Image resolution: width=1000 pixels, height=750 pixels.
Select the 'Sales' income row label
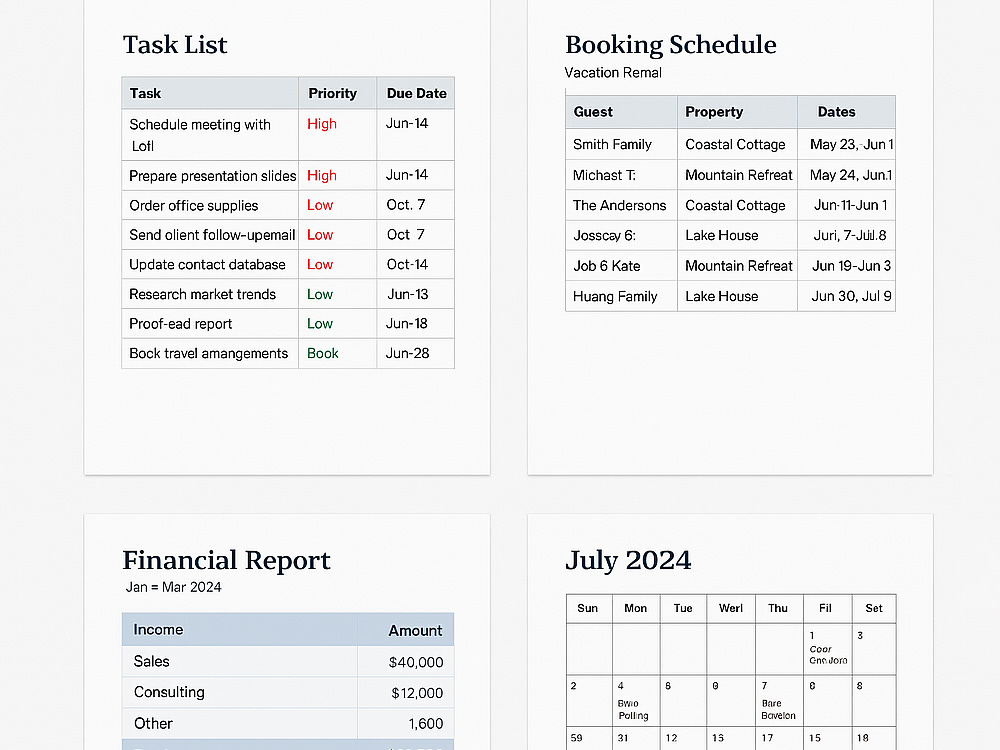(x=151, y=661)
